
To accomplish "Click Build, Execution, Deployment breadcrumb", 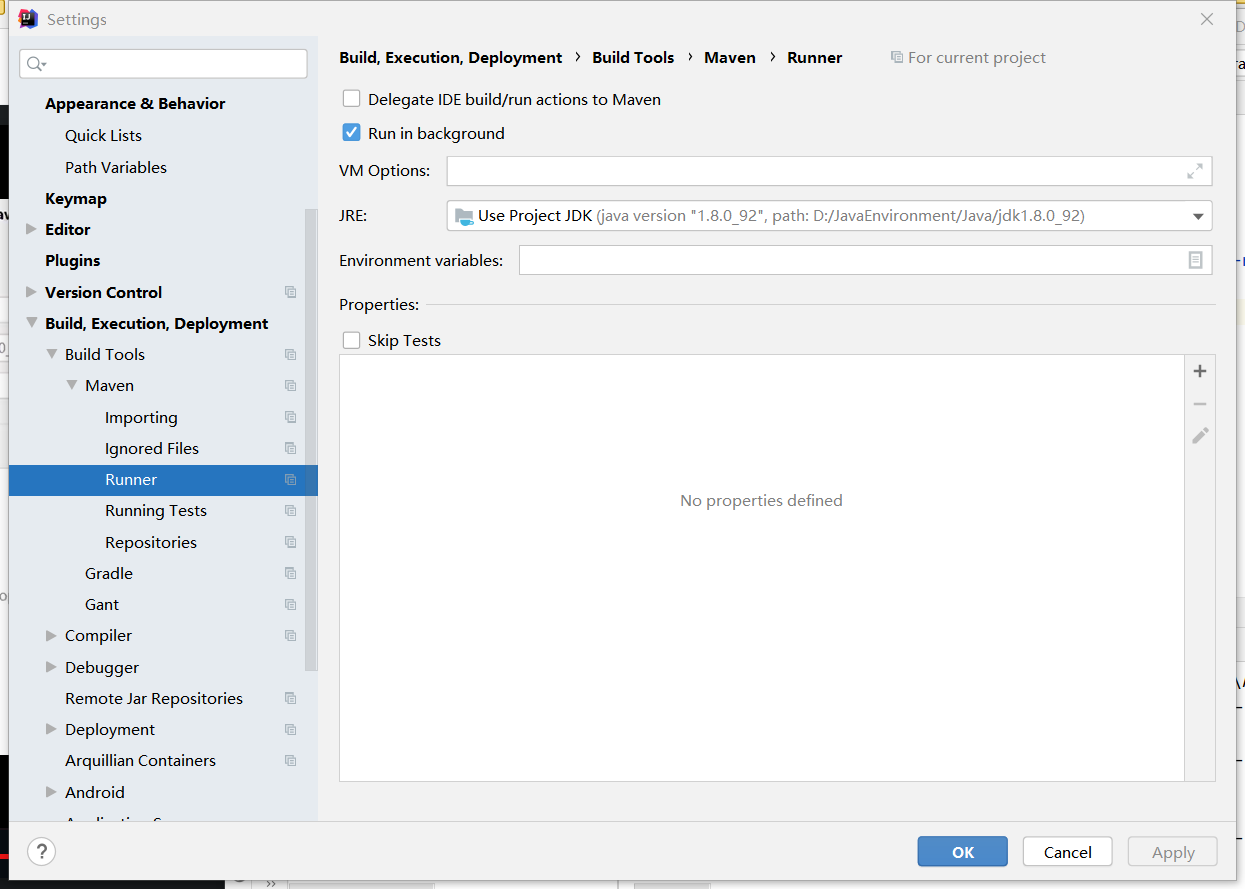I will coord(451,57).
